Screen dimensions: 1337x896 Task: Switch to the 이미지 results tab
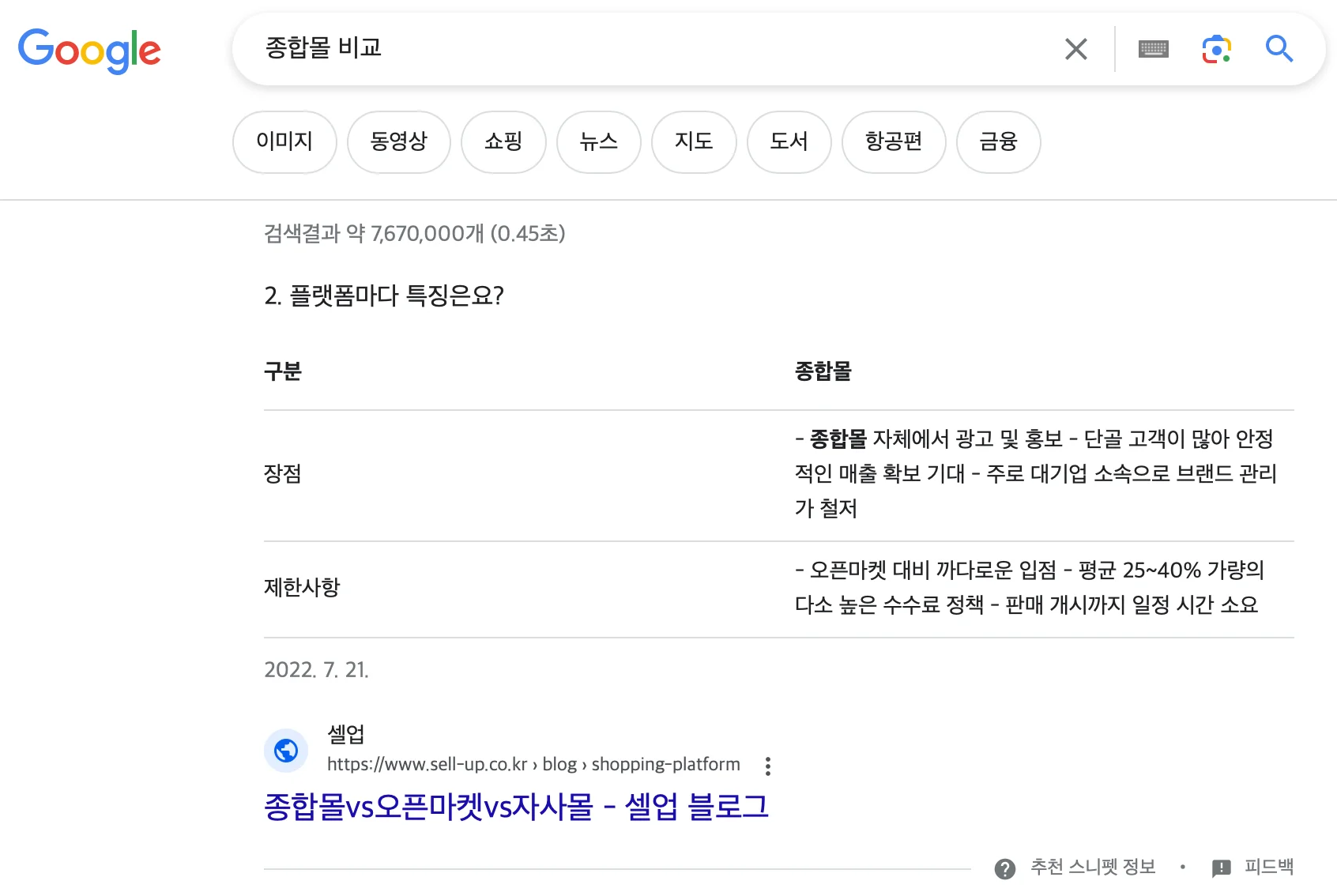284,141
